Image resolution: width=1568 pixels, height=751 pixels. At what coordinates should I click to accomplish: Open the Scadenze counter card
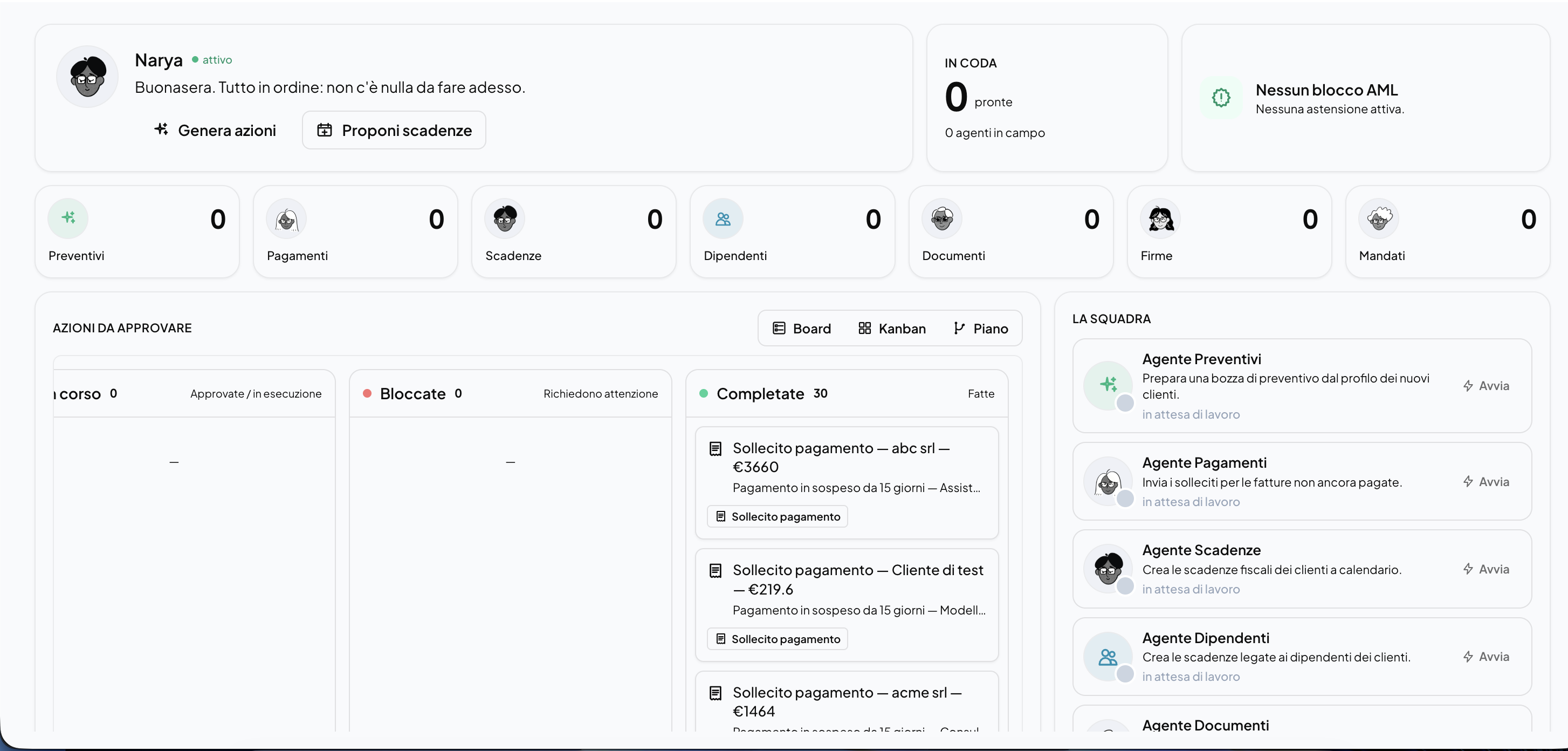pyautogui.click(x=574, y=231)
